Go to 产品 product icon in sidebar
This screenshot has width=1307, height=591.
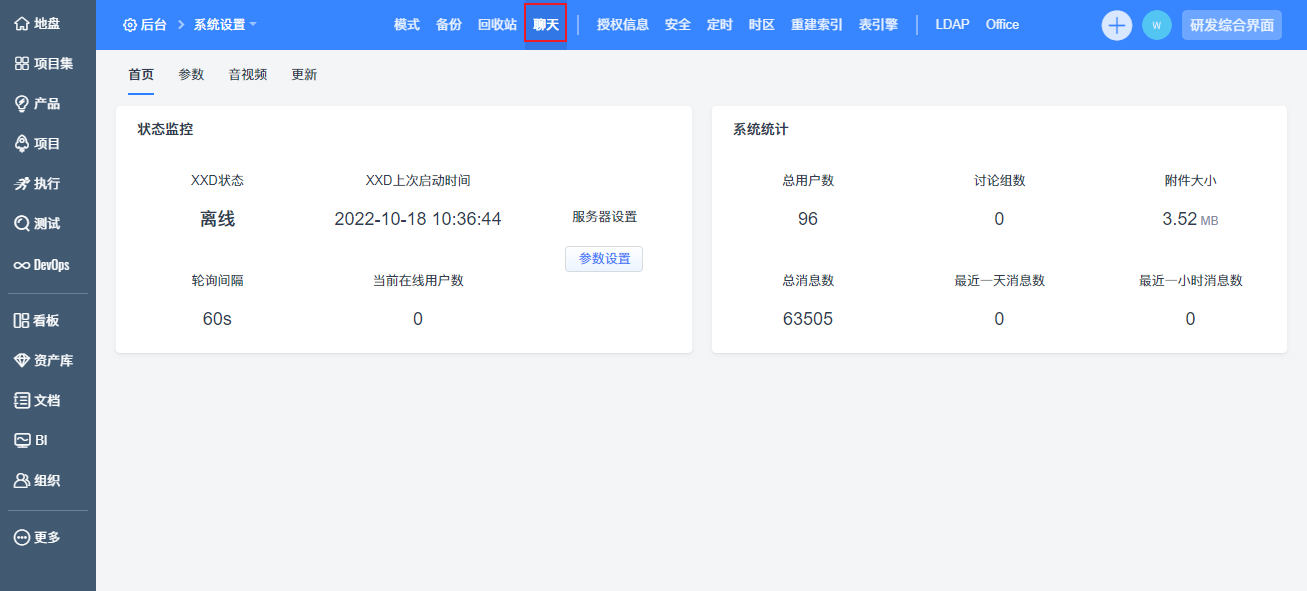click(22, 103)
